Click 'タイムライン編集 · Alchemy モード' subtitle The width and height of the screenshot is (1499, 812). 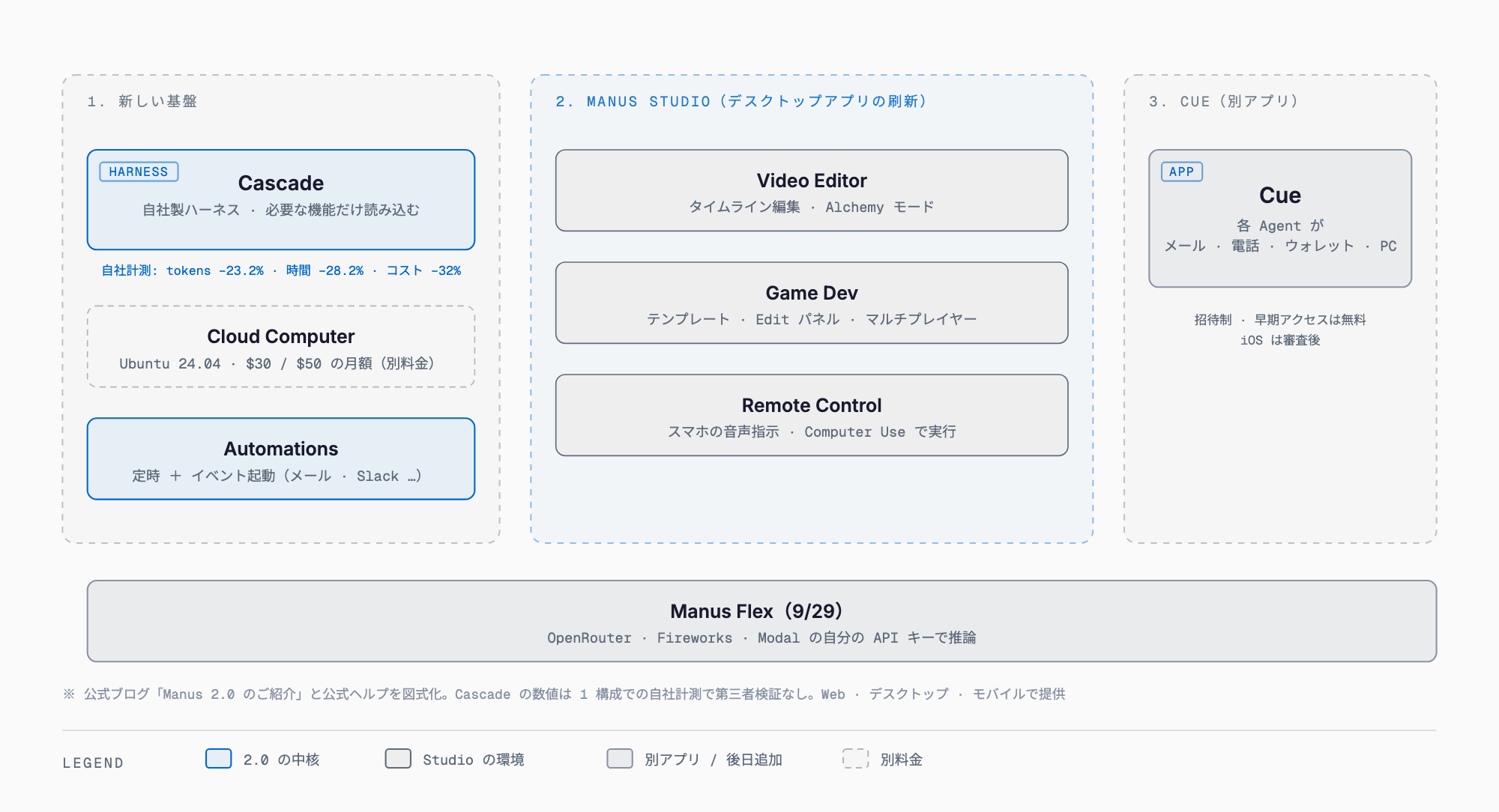(812, 207)
